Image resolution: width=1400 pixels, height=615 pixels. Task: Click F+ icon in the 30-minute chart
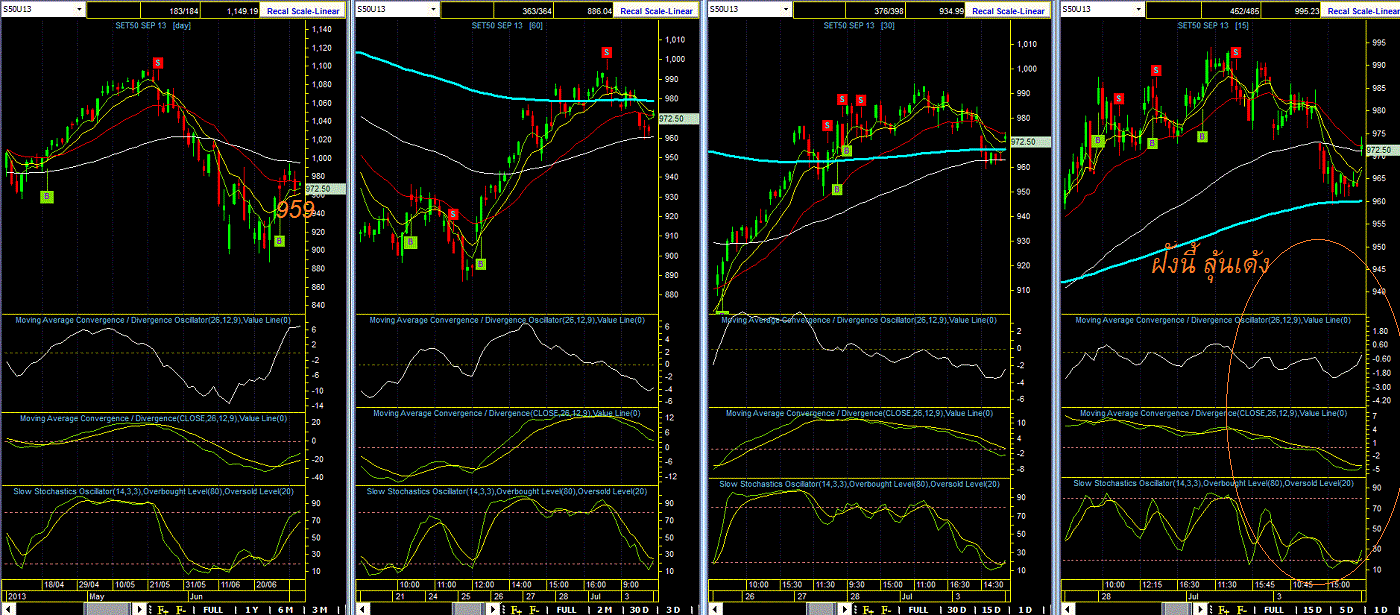pos(868,609)
